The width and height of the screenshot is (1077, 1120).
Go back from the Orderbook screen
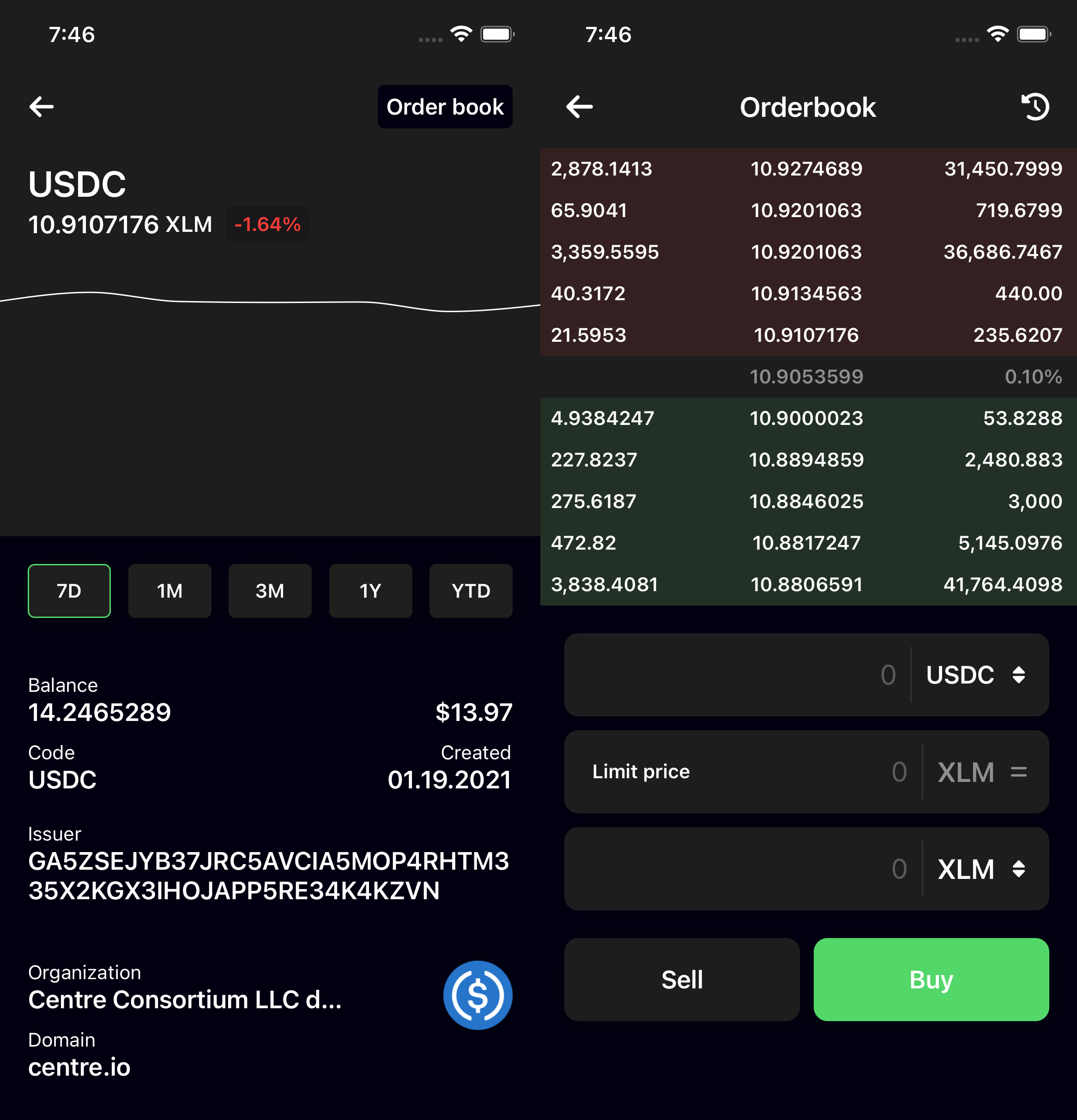[579, 107]
